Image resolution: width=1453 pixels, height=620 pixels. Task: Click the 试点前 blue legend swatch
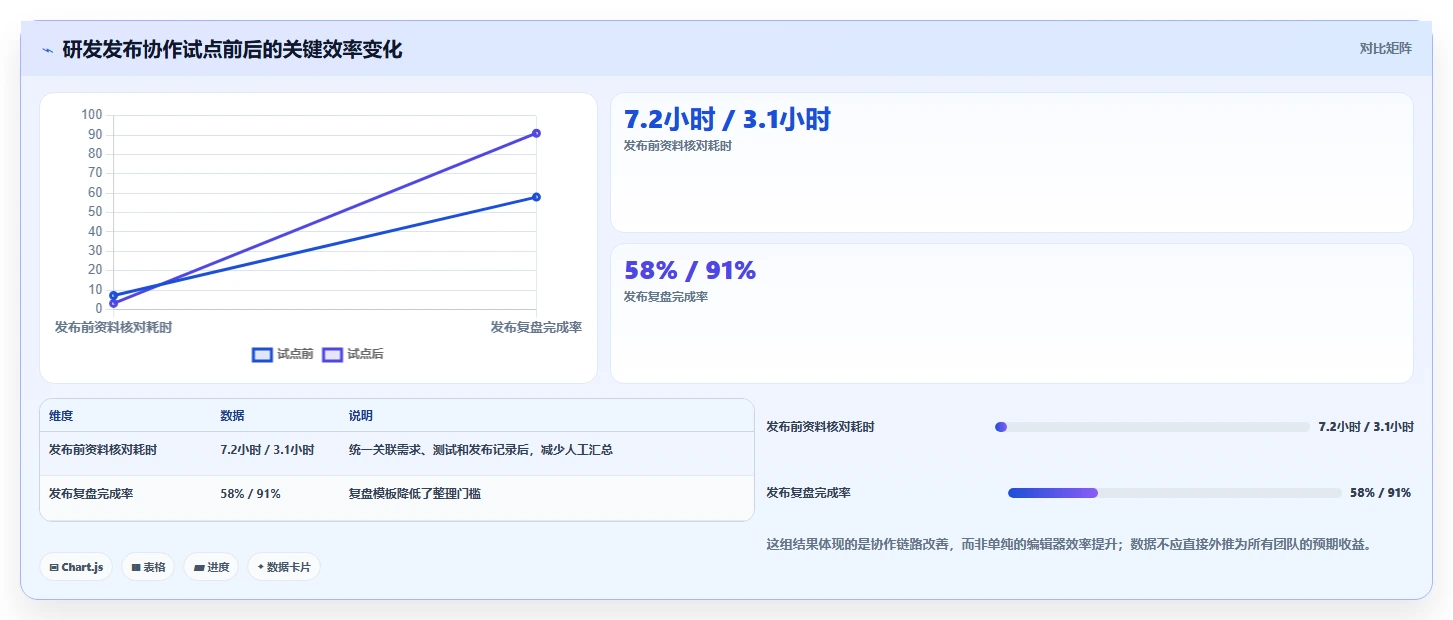pos(262,354)
